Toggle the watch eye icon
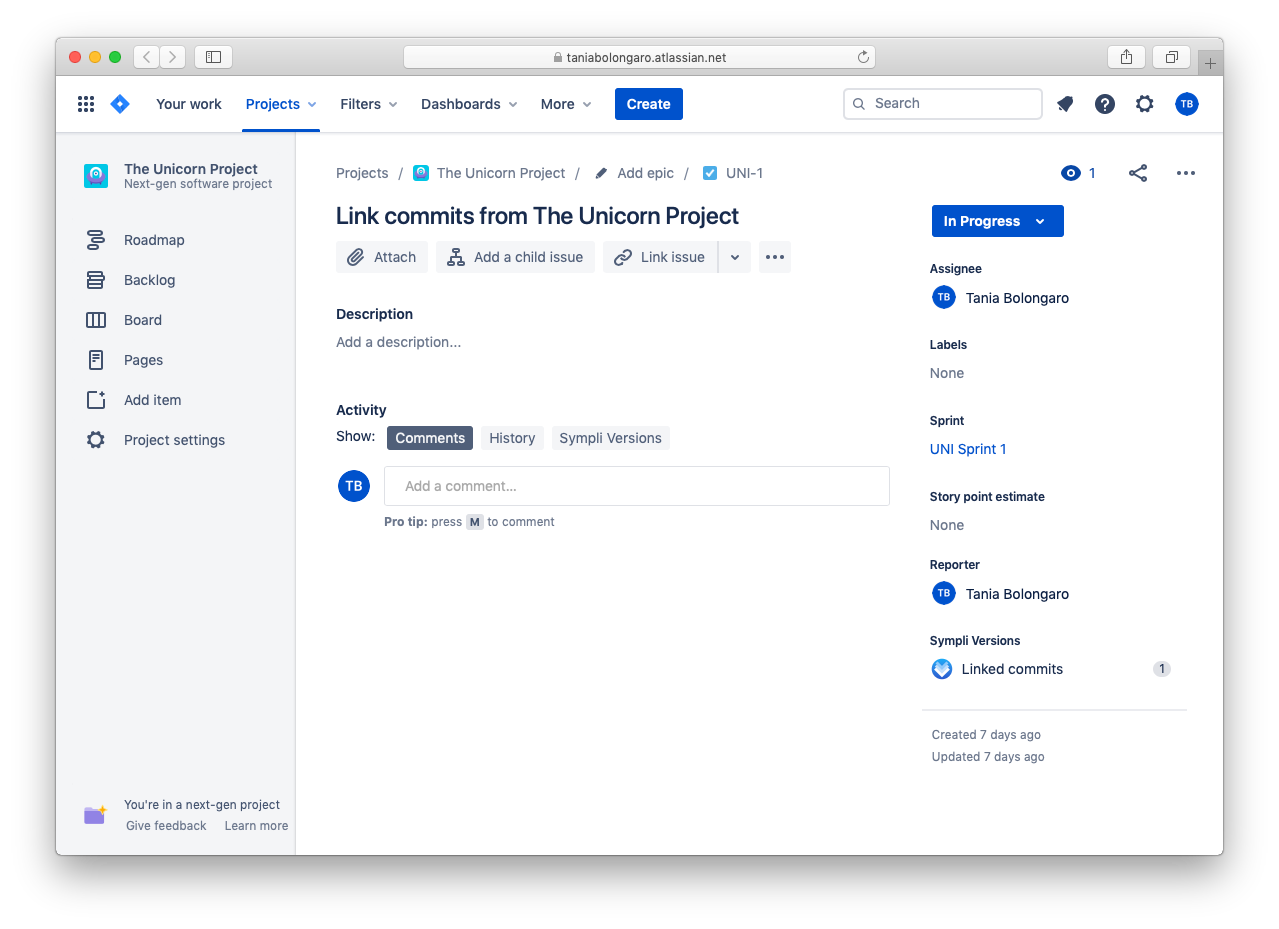Screen dimensions: 1279x929 [x=1071, y=173]
